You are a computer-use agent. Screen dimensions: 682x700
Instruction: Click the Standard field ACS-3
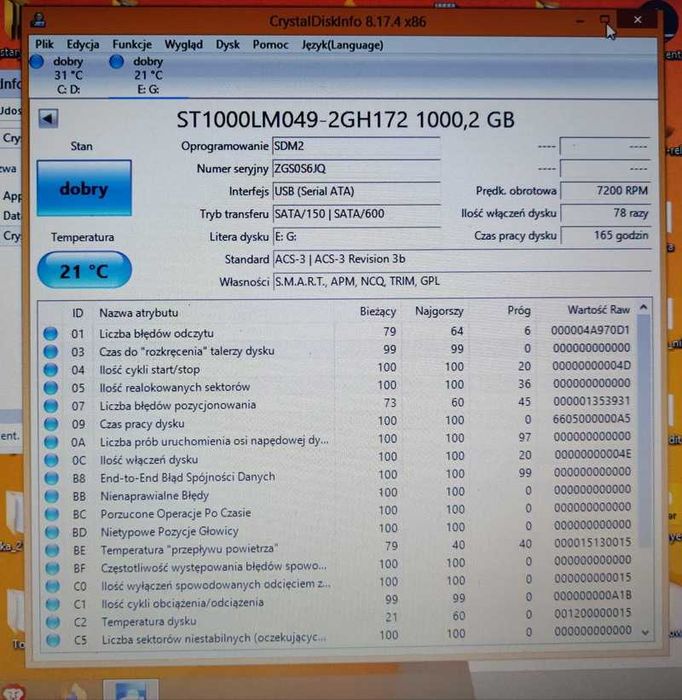(462, 259)
